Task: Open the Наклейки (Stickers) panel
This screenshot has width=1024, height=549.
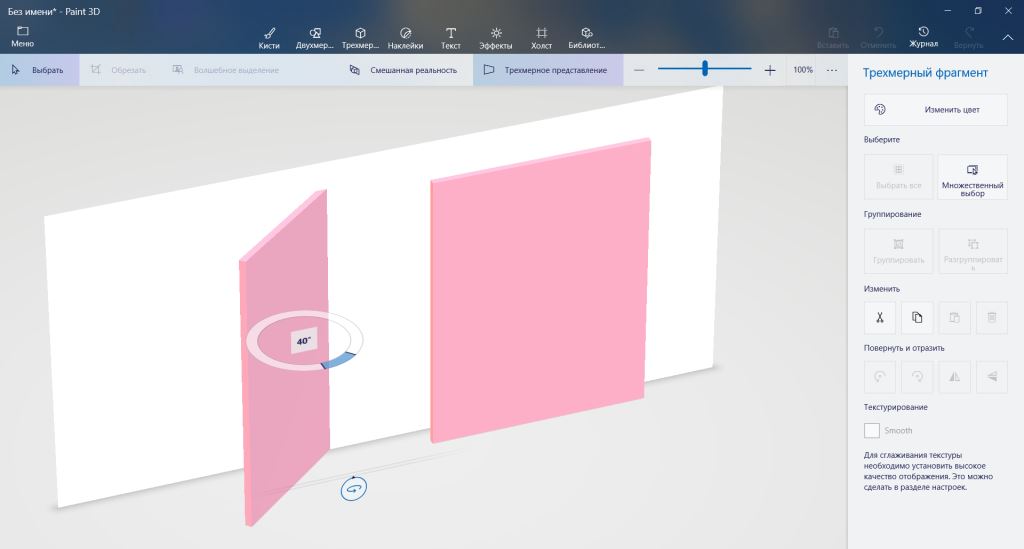Action: (405, 37)
